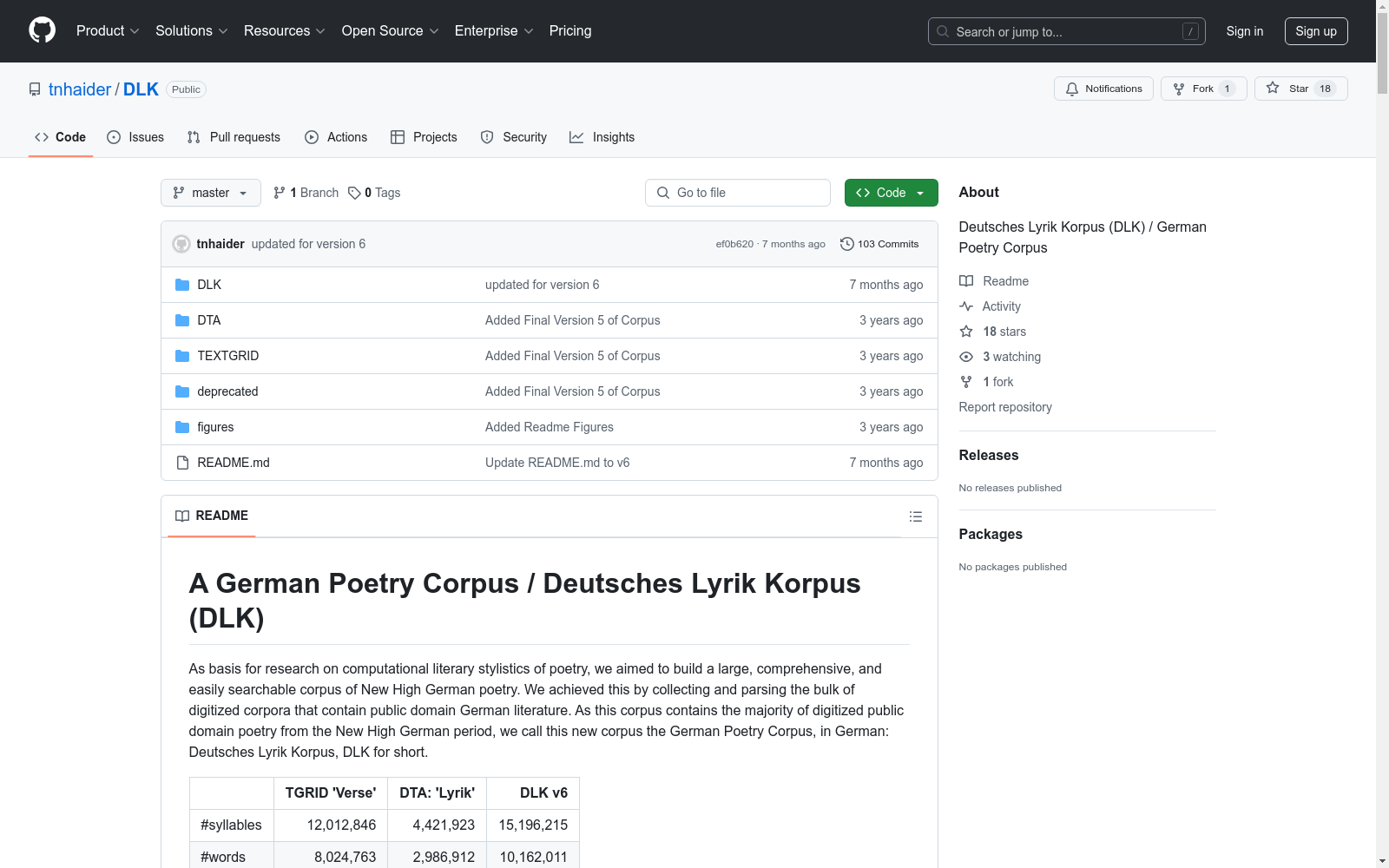Open the Pull requests tab
The height and width of the screenshot is (868, 1389).
234,137
